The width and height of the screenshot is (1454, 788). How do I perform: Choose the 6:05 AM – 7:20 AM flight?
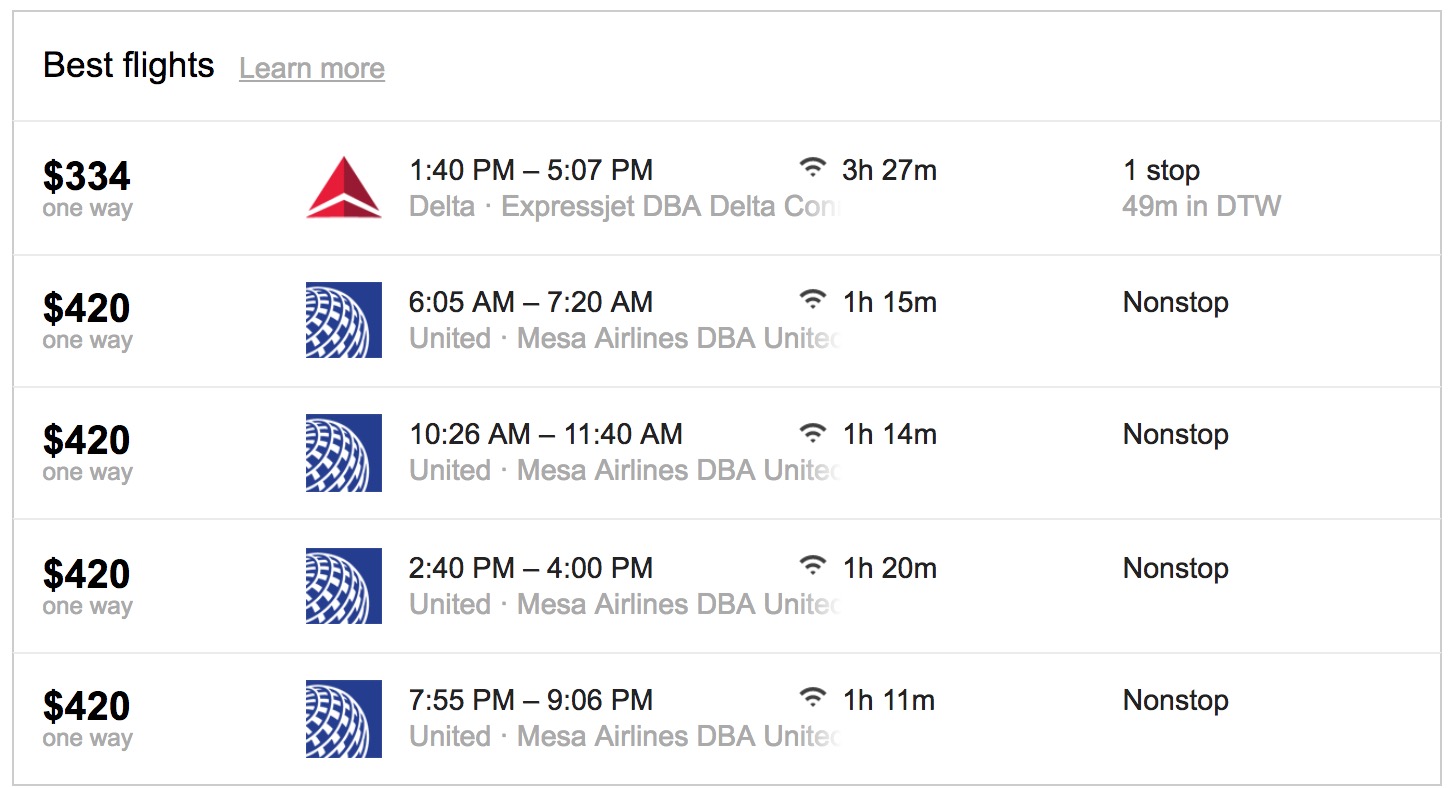pos(531,303)
